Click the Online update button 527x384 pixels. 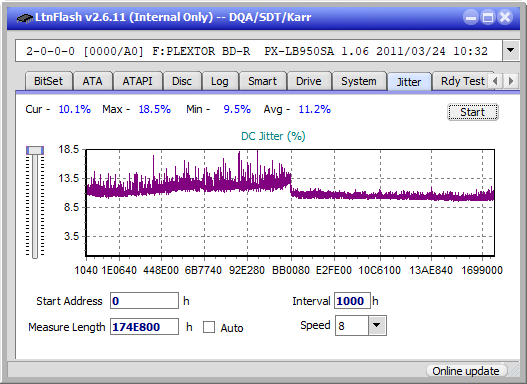pyautogui.click(x=466, y=371)
